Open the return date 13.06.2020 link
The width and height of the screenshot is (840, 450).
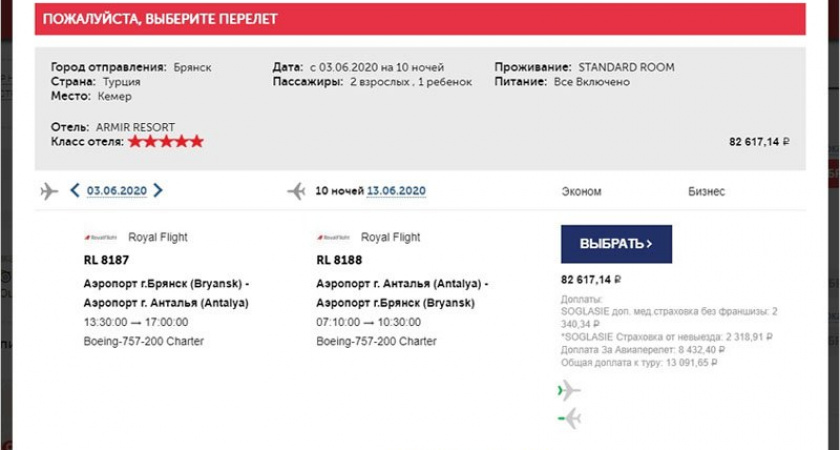tap(396, 191)
